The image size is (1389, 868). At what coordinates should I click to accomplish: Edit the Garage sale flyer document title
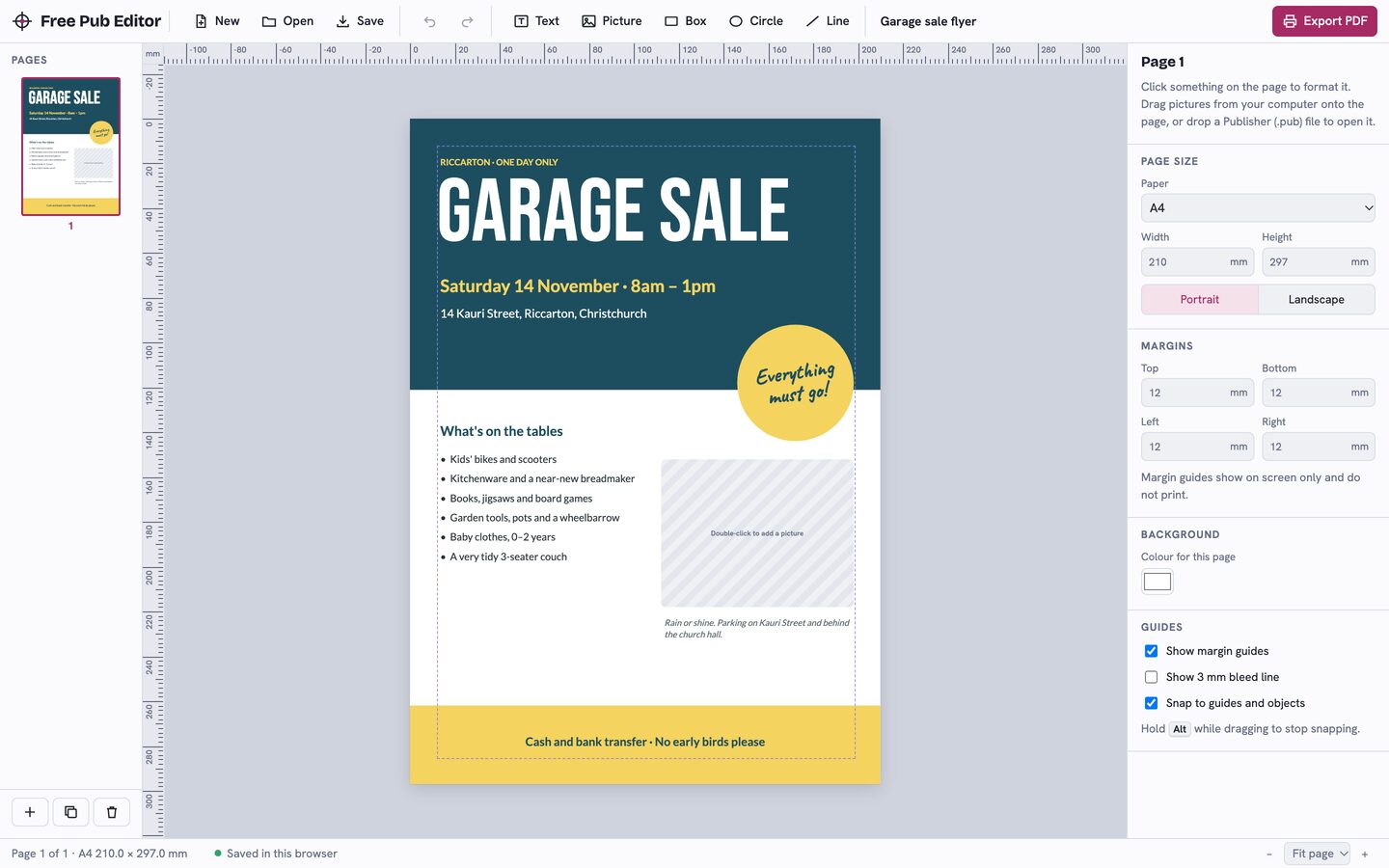pos(928,21)
